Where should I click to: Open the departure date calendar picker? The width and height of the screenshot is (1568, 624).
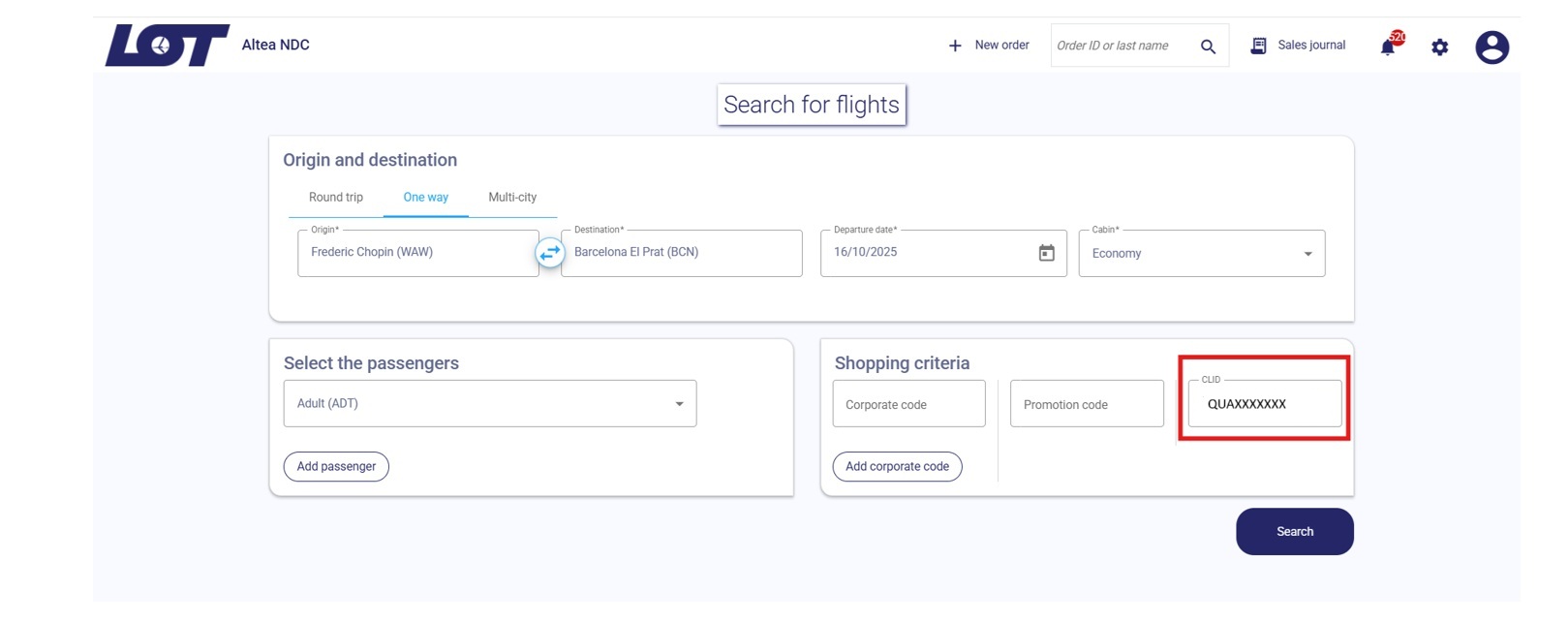click(1046, 253)
